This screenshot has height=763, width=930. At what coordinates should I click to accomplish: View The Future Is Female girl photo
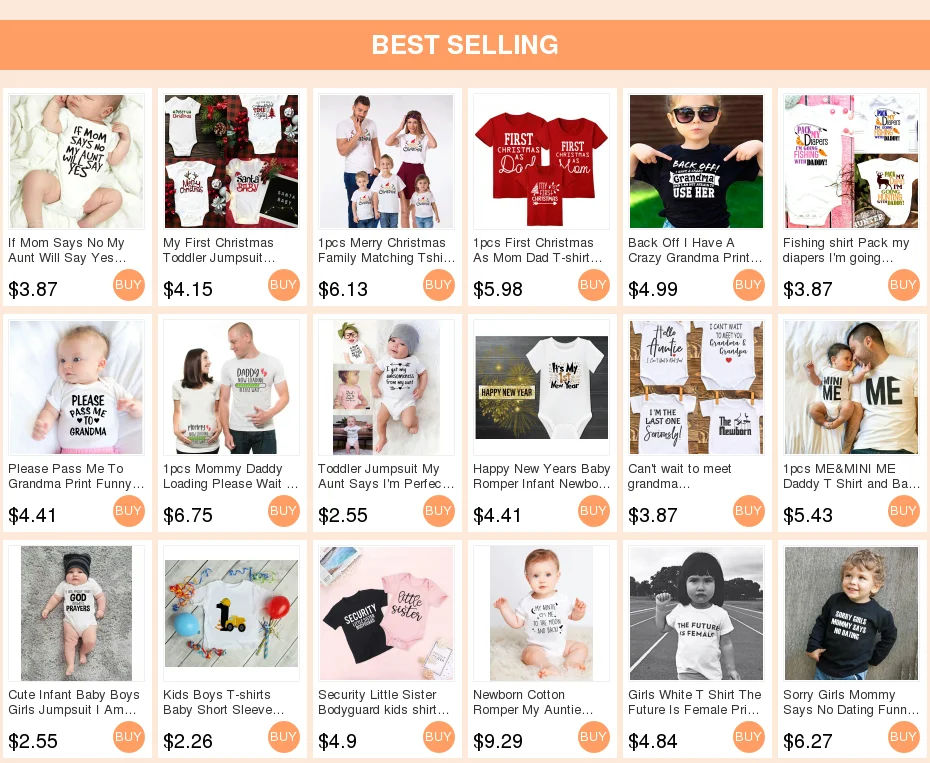pos(696,613)
